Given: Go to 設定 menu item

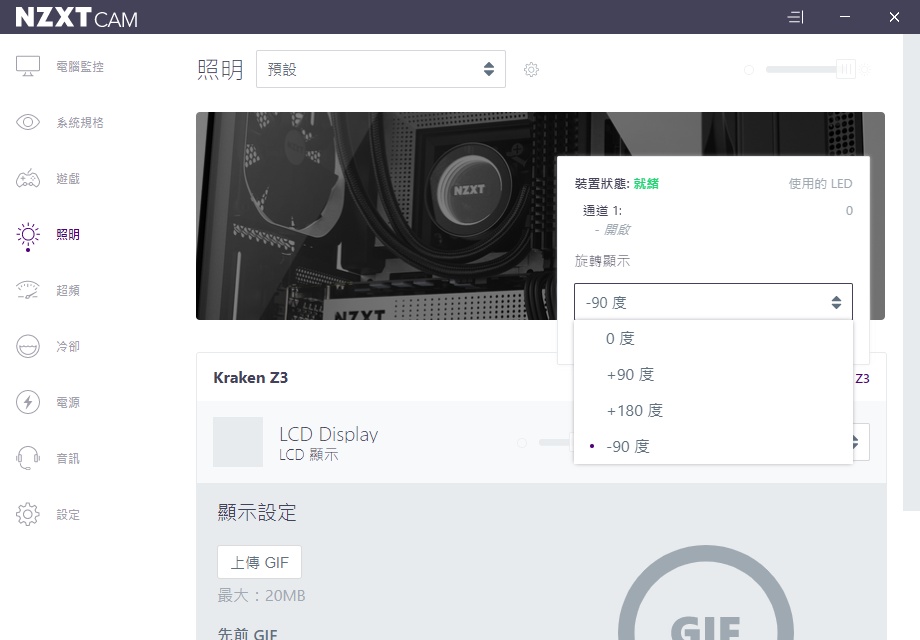Looking at the screenshot, I should pyautogui.click(x=68, y=514).
